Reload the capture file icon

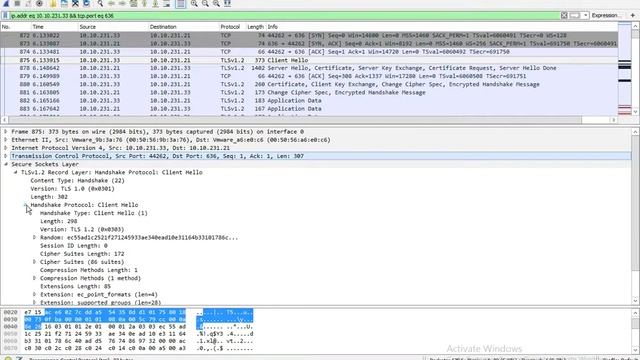[86, 3]
